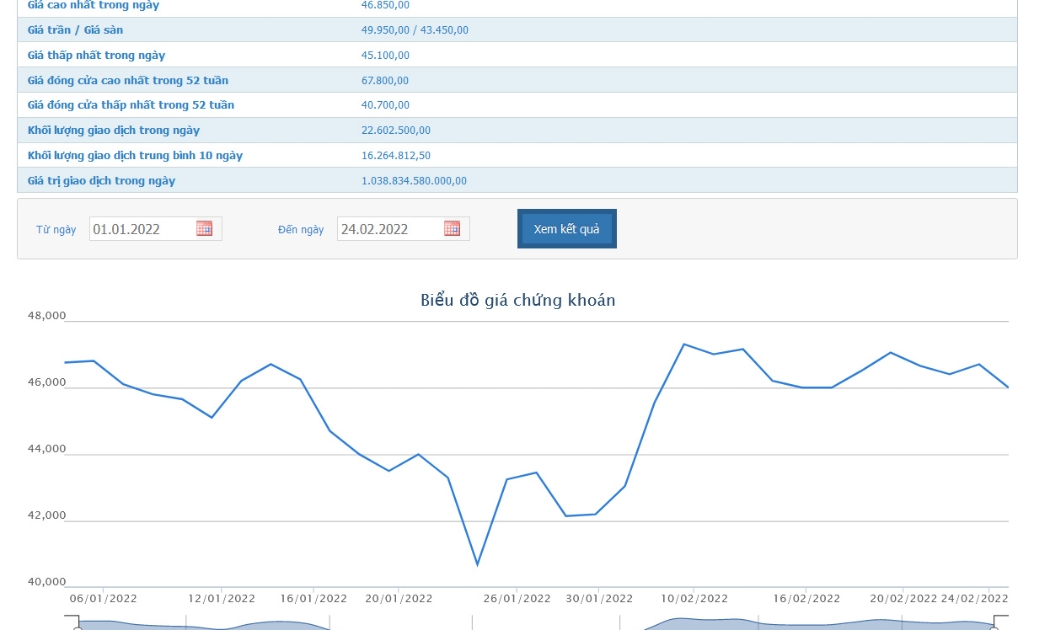
Task: Click label Giá trị giao dịch trong ngày
Action: coord(101,181)
